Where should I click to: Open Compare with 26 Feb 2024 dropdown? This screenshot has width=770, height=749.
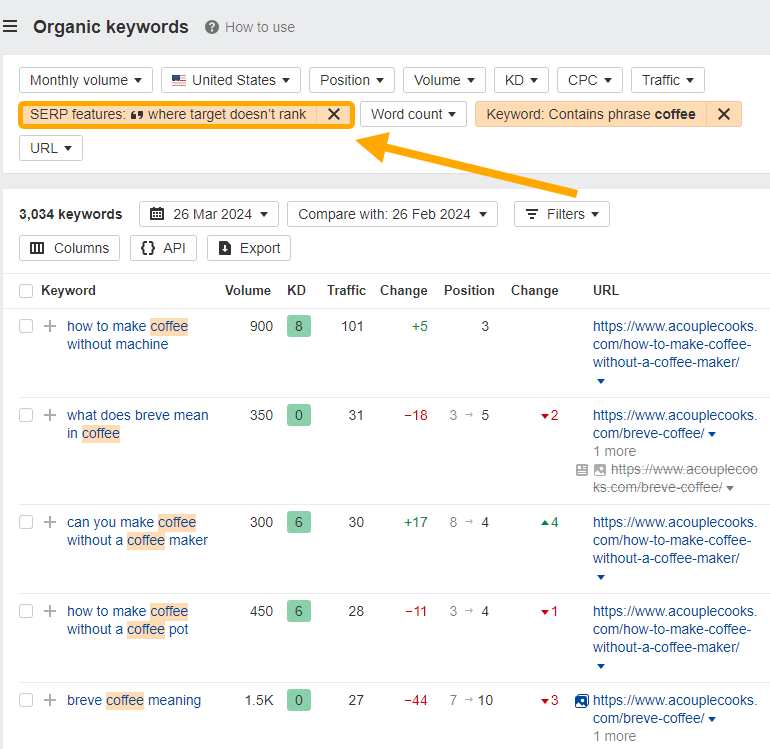coord(392,214)
